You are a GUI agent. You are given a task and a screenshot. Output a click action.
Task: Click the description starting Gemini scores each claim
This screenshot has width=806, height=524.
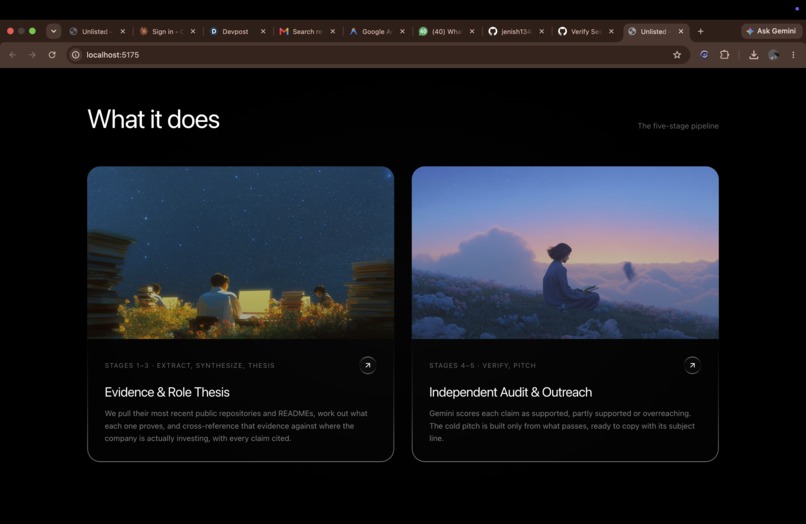pyautogui.click(x=562, y=426)
